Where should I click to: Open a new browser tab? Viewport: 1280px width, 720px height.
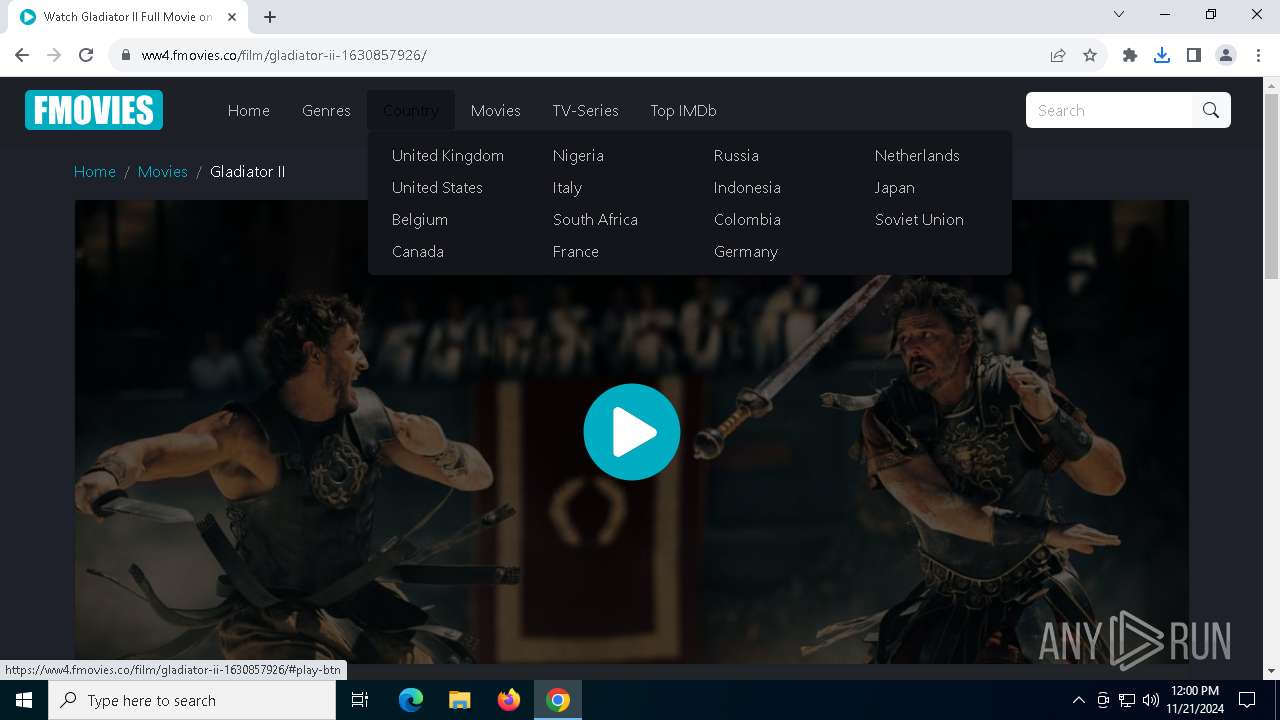(270, 17)
